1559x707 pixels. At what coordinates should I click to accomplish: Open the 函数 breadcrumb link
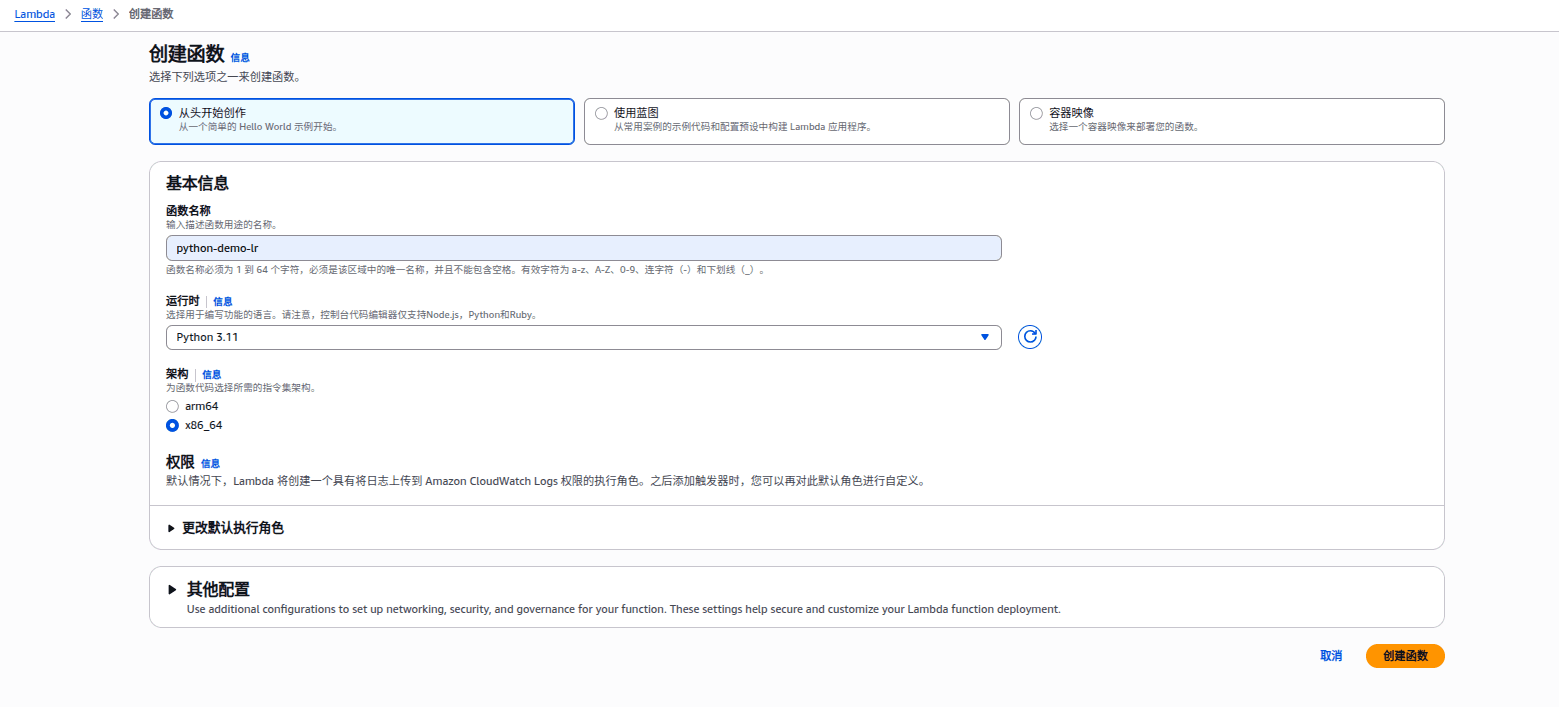pyautogui.click(x=91, y=14)
